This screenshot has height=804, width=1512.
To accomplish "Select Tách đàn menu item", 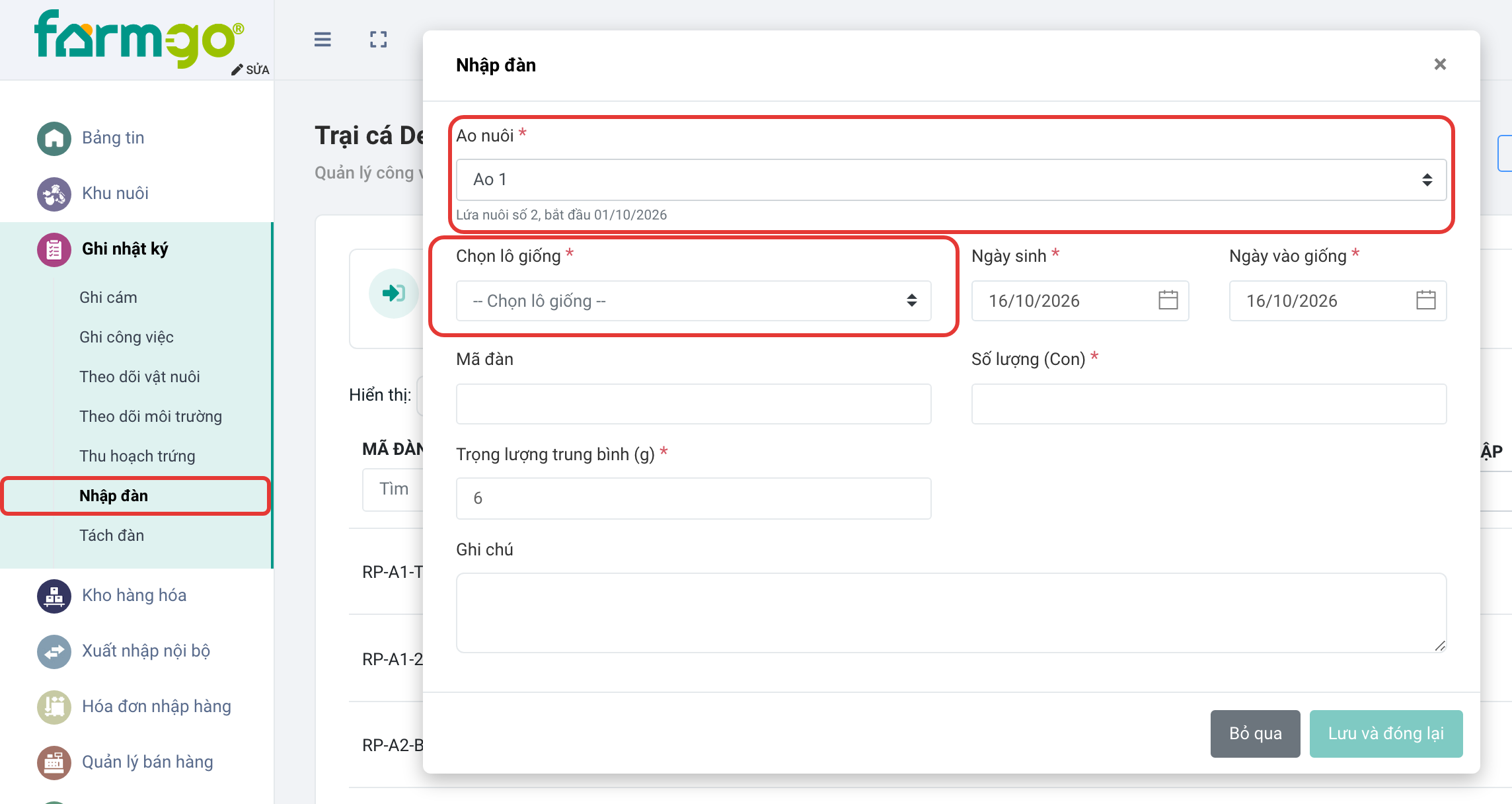I will (112, 536).
